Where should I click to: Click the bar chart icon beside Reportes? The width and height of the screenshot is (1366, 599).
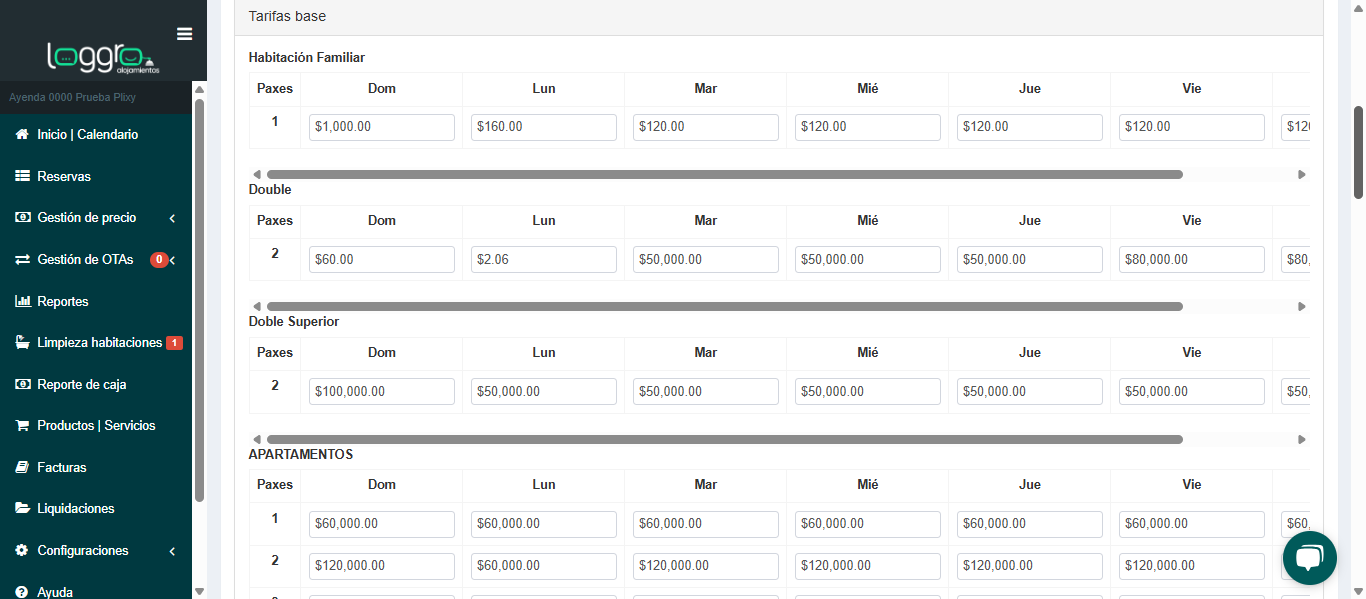22,301
